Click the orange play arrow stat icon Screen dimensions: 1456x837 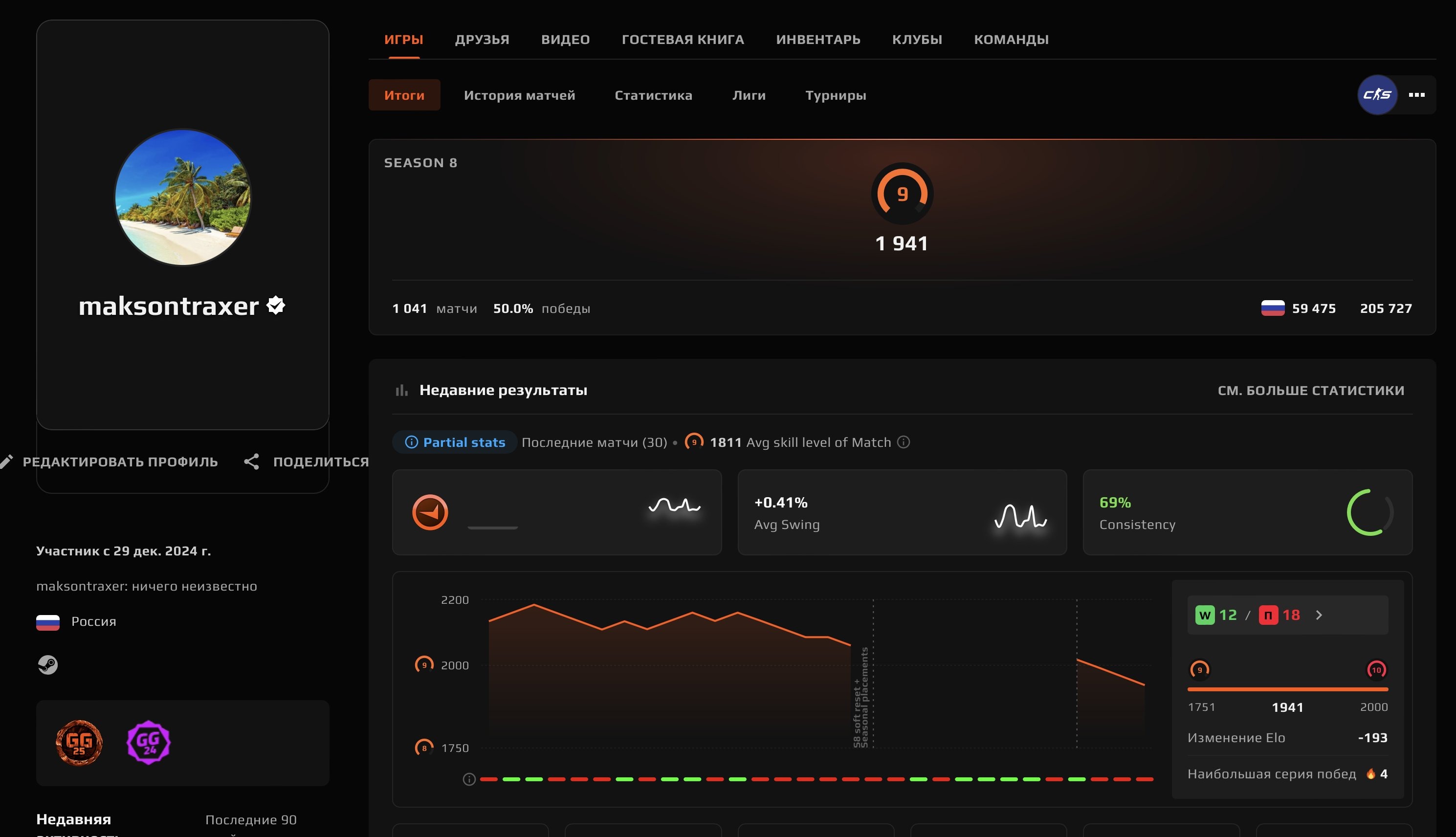pos(430,511)
